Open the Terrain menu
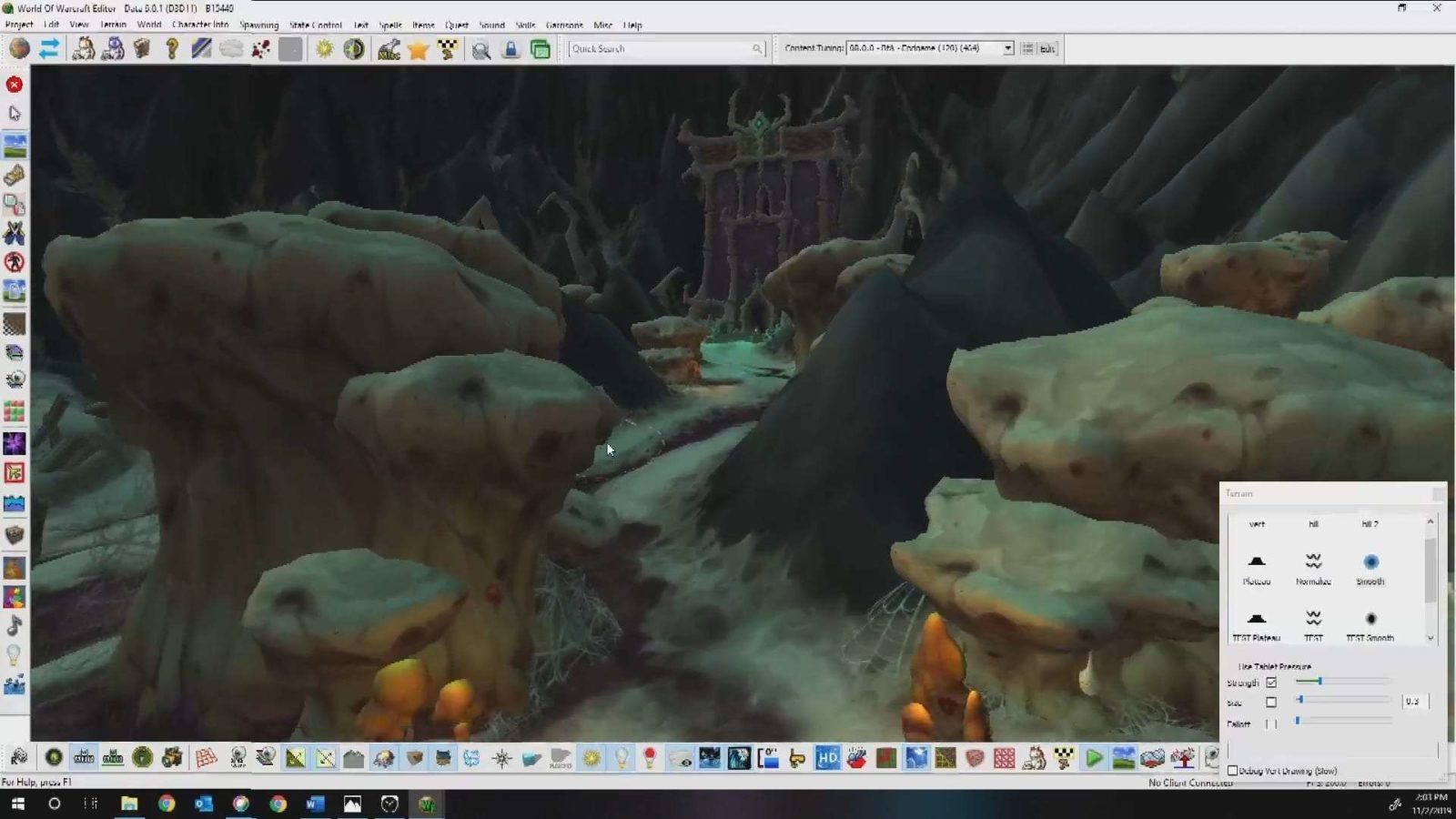 pyautogui.click(x=113, y=25)
